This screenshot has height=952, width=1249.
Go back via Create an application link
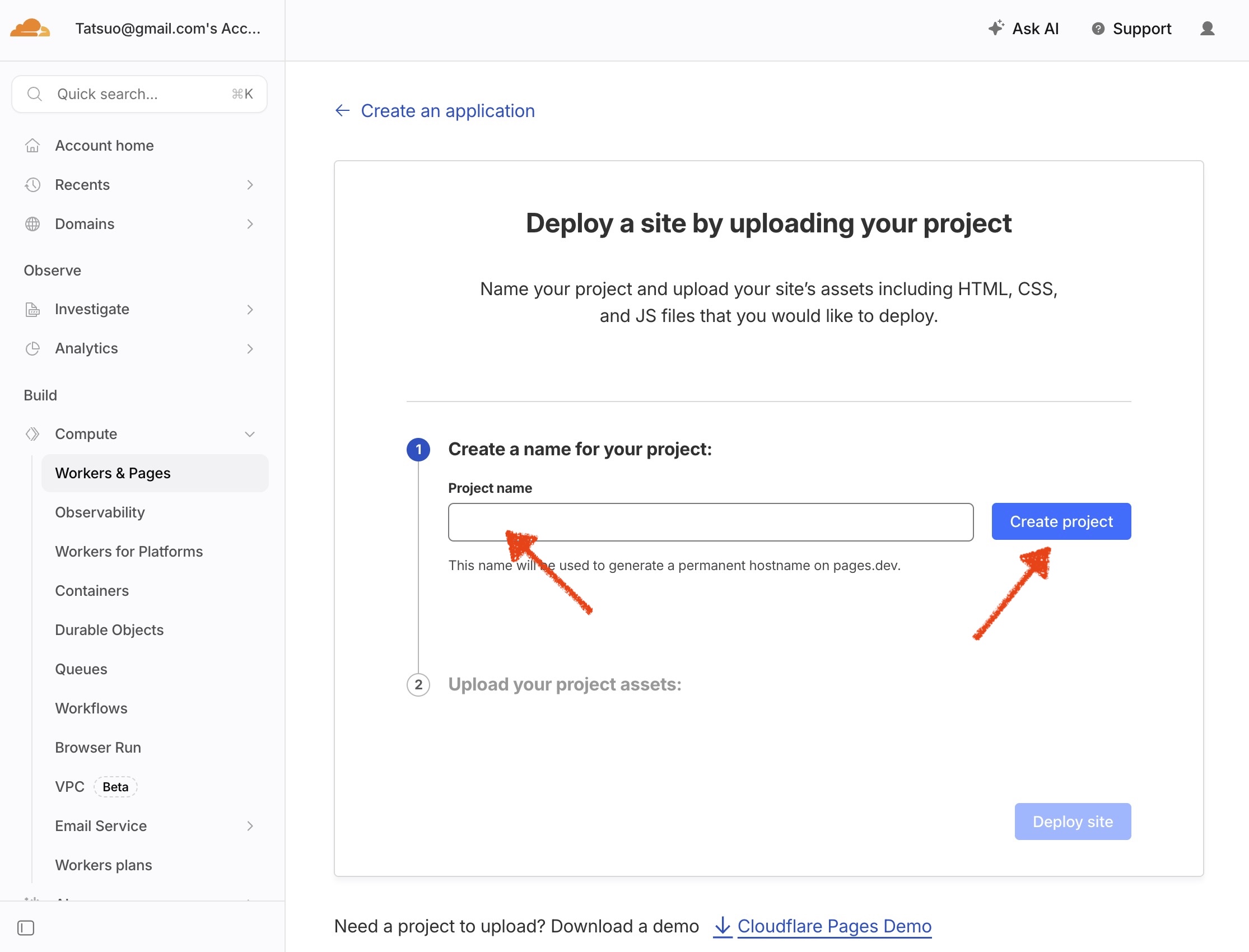click(447, 110)
